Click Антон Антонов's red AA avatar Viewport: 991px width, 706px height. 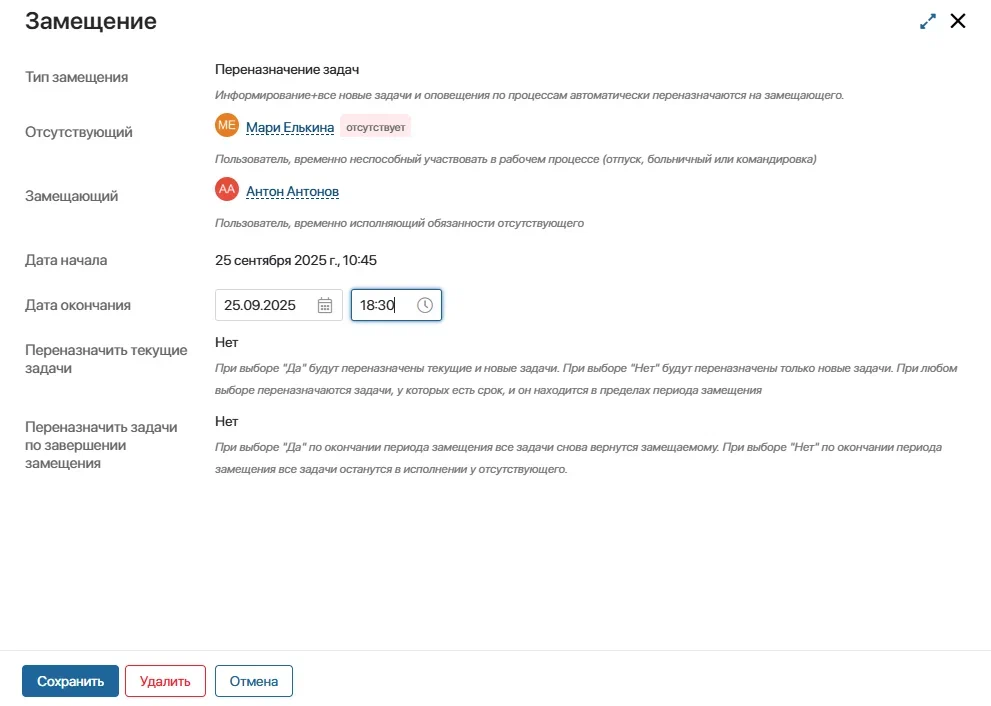pos(227,190)
